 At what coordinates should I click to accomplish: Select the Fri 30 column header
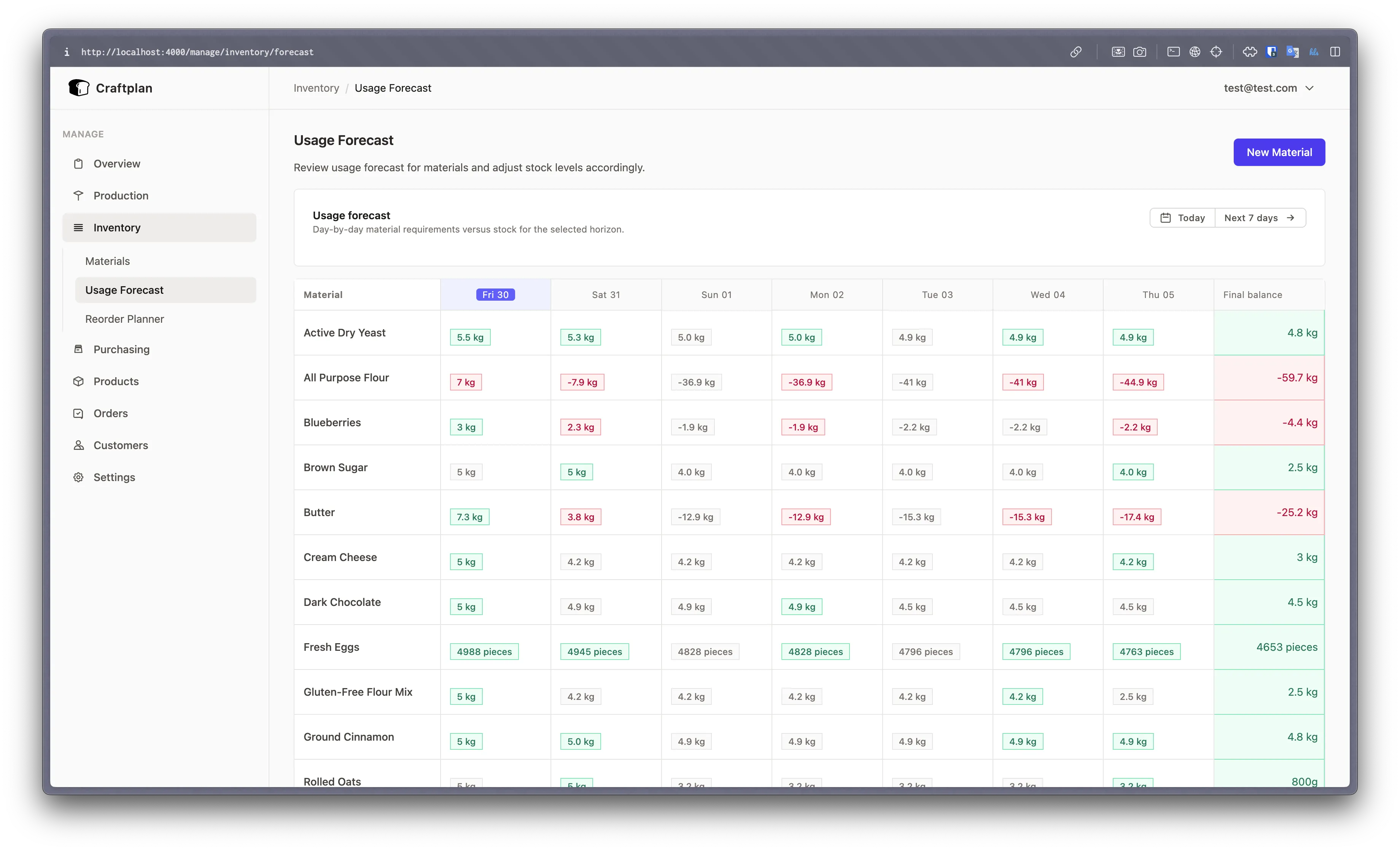[495, 295]
